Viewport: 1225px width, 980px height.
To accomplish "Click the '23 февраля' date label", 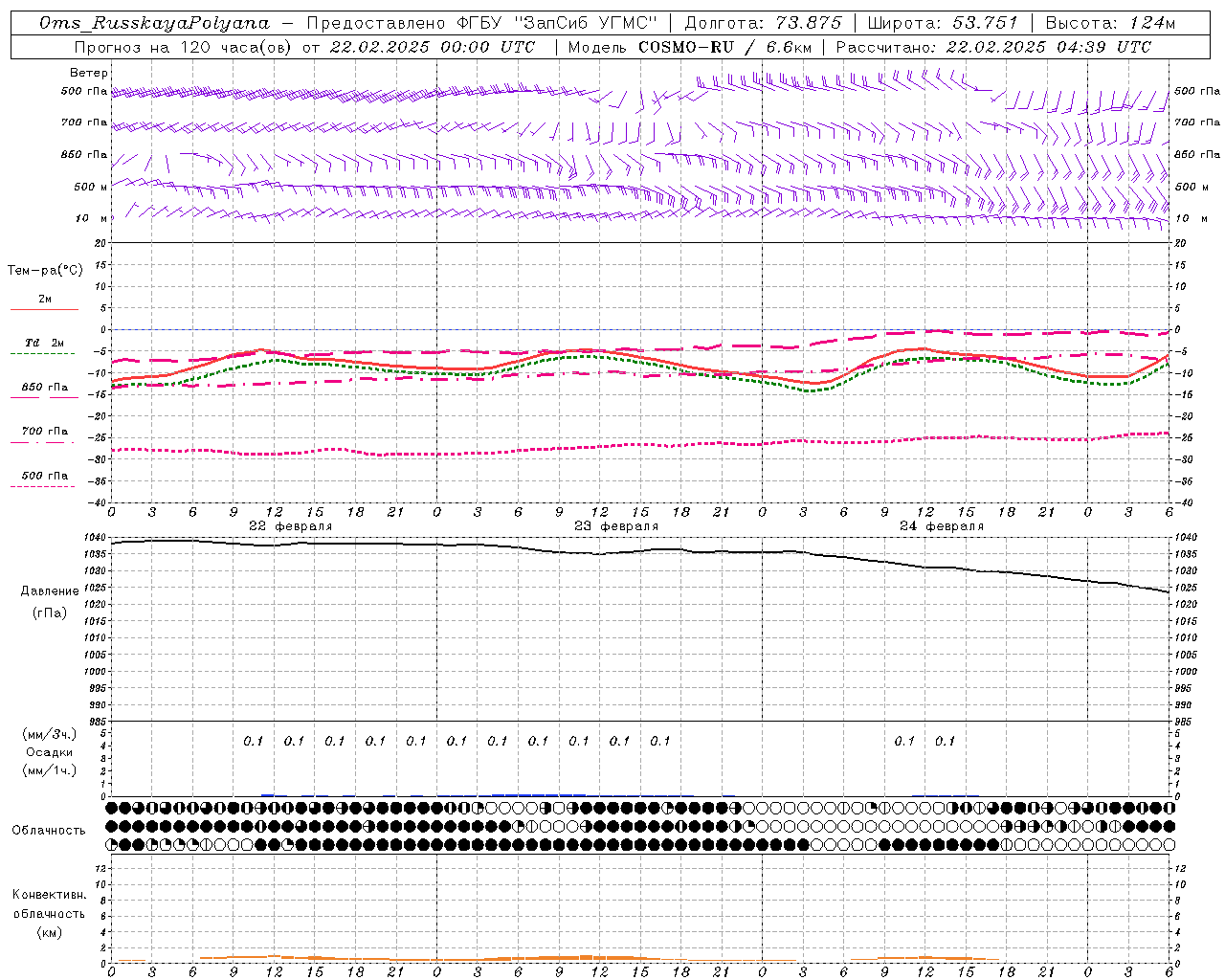I will tap(616, 526).
